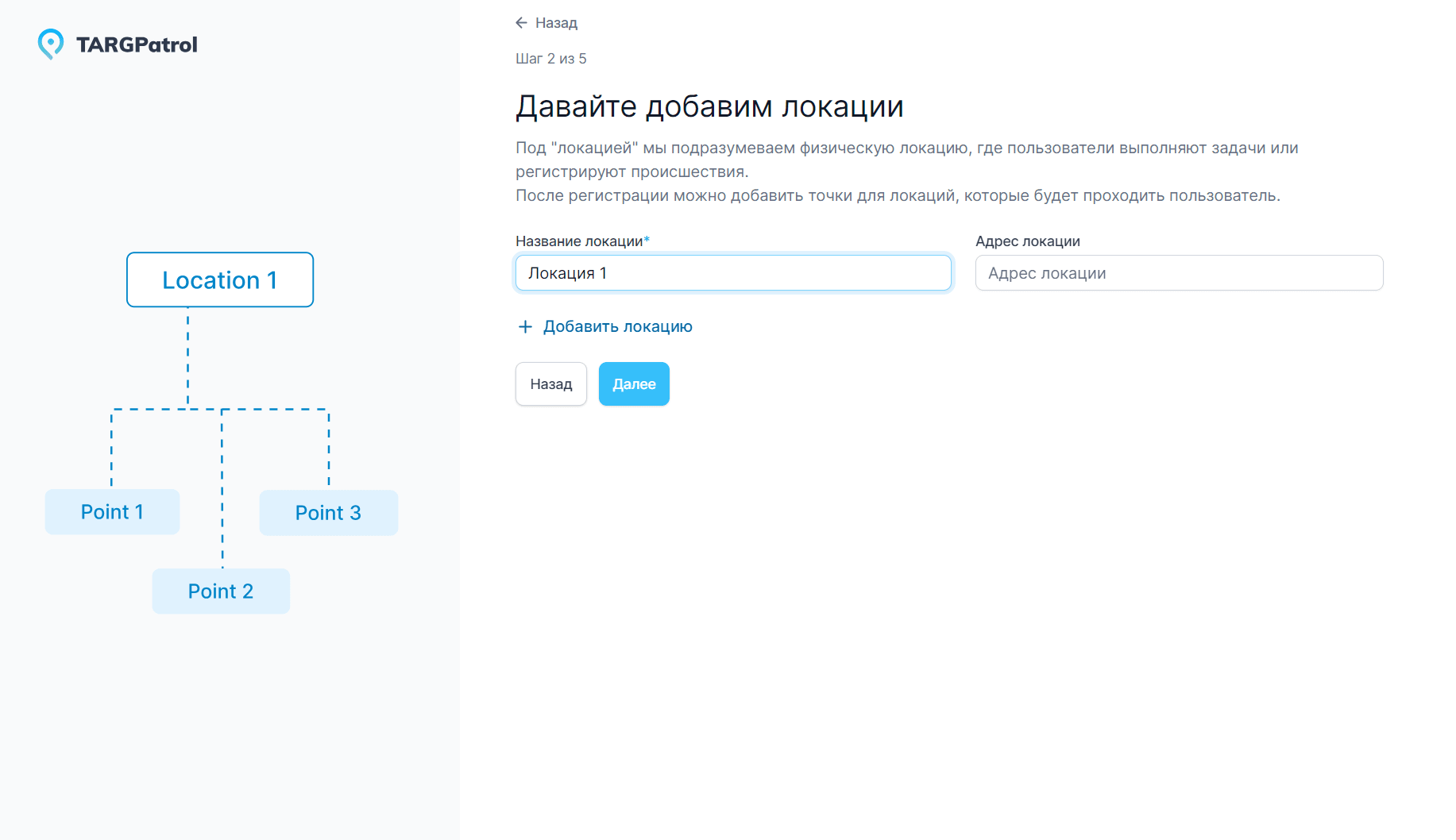Screen dimensions: 1456x840
Task: Click Добавить локацию to add another location
Action: pos(618,326)
